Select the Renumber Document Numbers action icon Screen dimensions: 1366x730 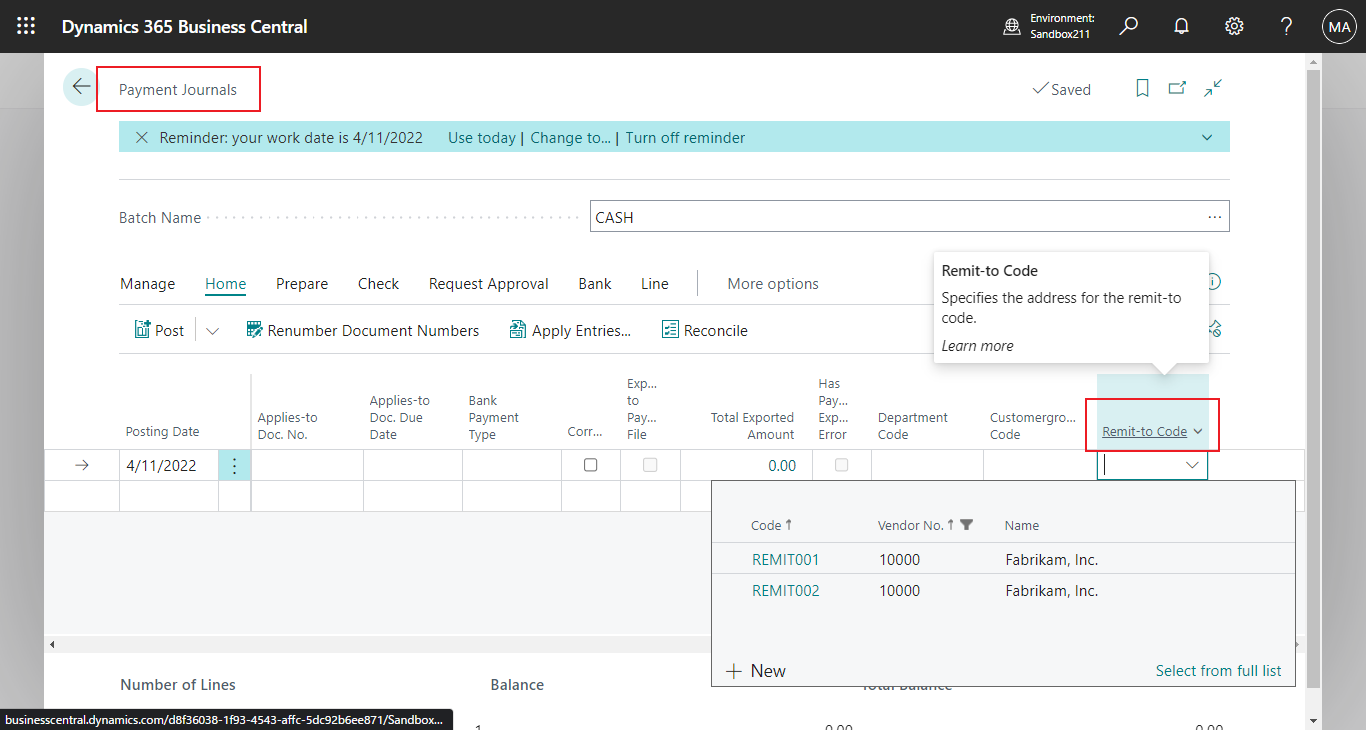(x=253, y=329)
